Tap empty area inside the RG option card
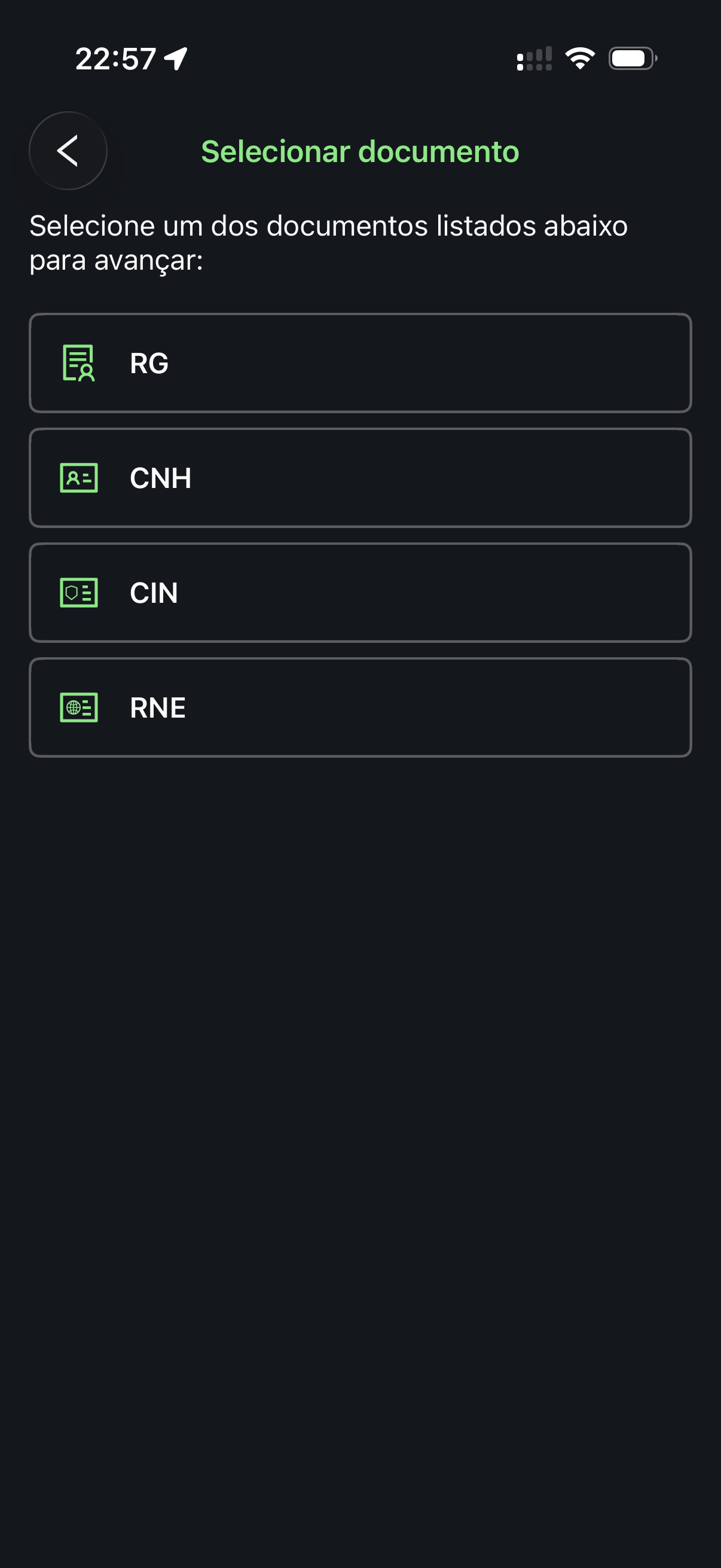 pyautogui.click(x=426, y=364)
